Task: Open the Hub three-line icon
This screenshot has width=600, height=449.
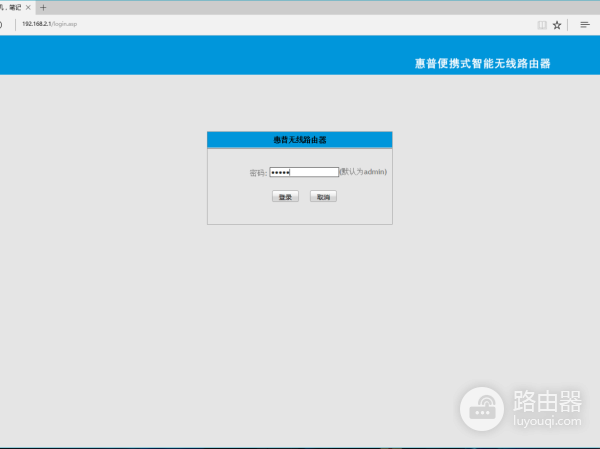Action: [x=585, y=24]
